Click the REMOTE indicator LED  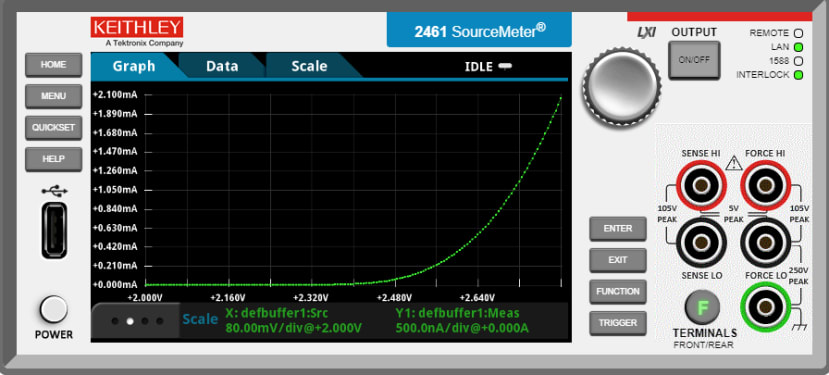[x=798, y=33]
